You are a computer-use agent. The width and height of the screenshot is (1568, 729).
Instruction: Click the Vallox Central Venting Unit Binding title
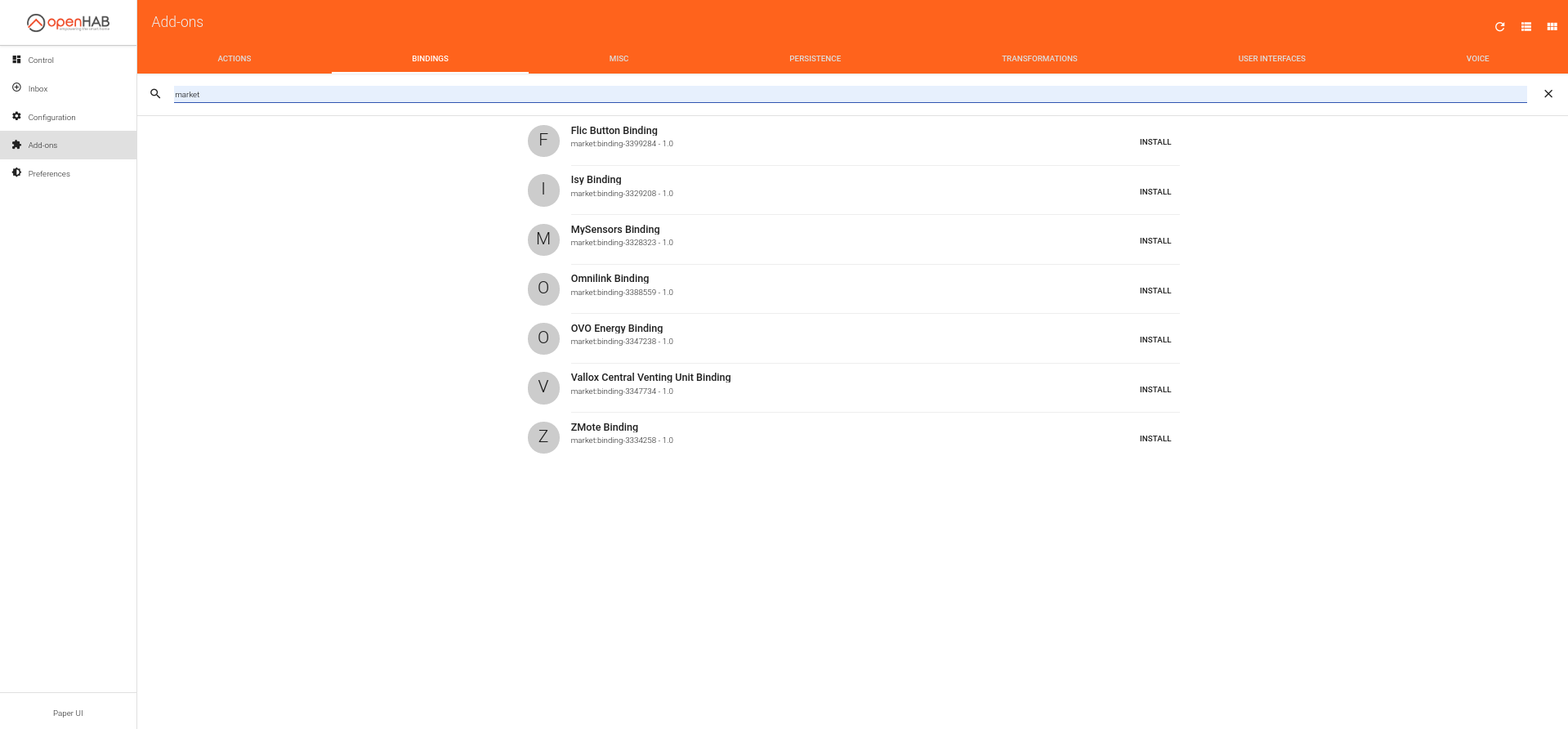coord(650,378)
